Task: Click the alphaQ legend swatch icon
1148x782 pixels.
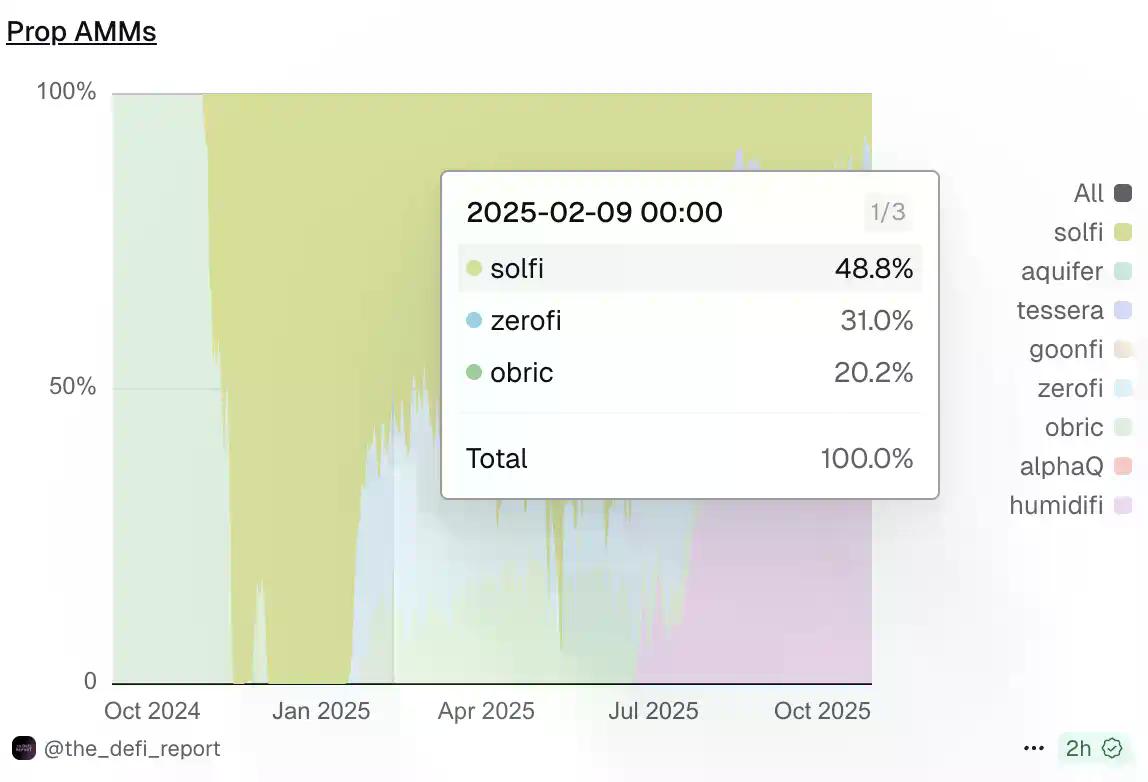Action: pyautogui.click(x=1122, y=466)
